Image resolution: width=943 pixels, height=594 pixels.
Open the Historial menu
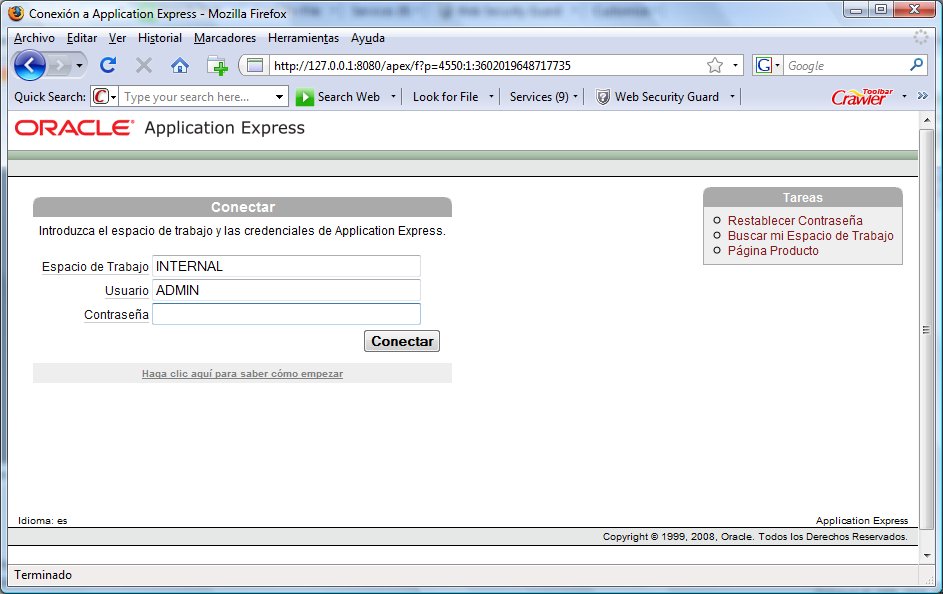pos(160,38)
